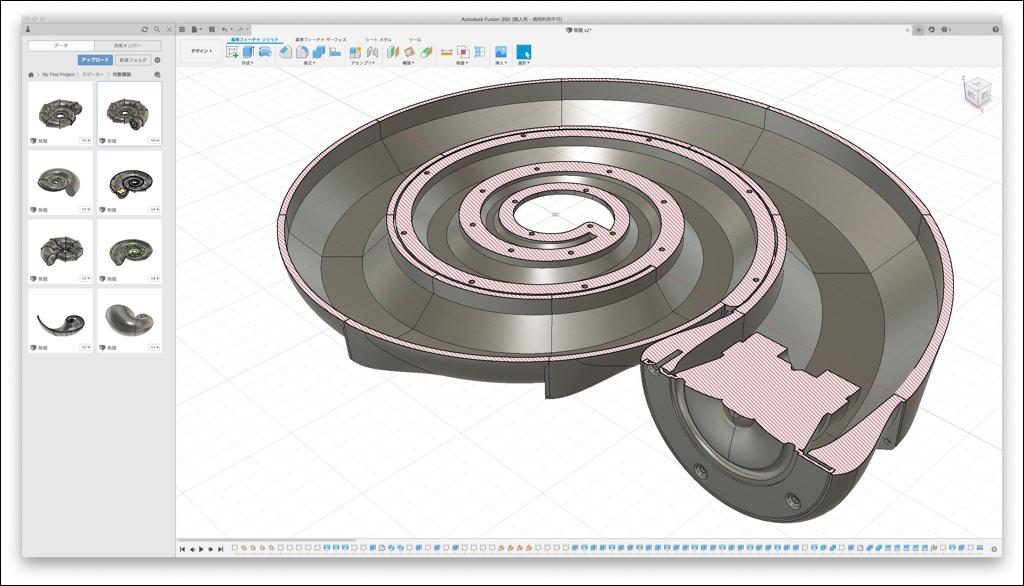1024x586 pixels.
Task: Expand the Construct menu under the plane icons
Action: [409, 63]
